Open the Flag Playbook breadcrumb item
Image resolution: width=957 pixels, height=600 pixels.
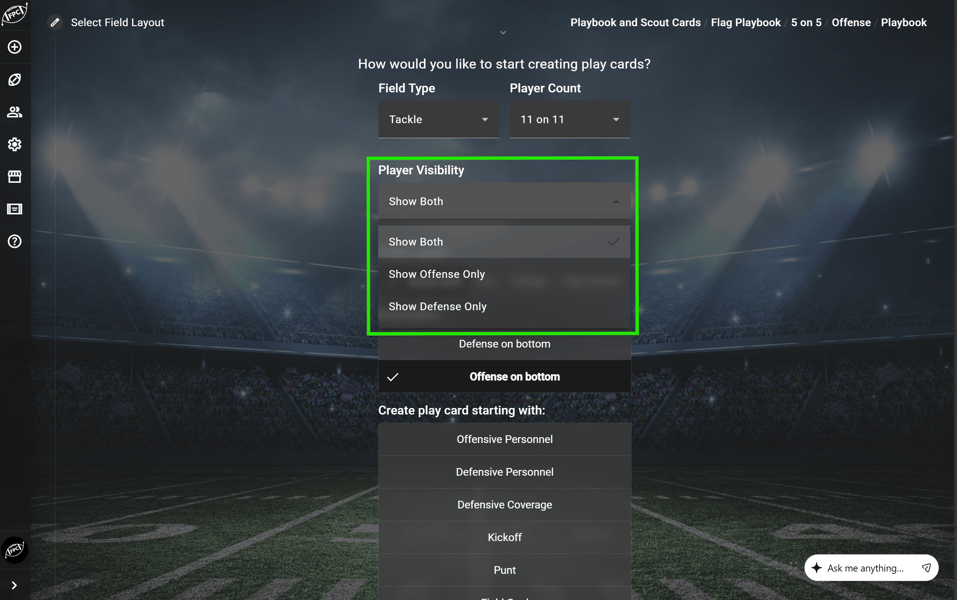click(746, 22)
